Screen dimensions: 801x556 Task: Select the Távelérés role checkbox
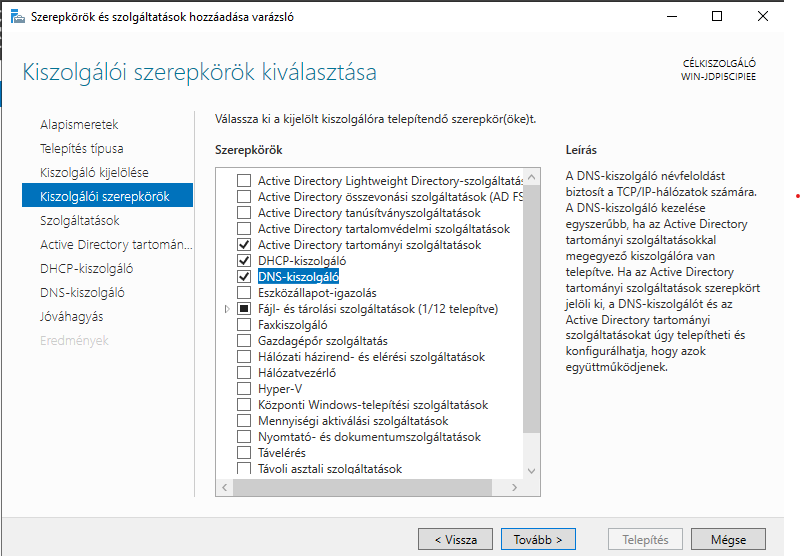coord(243,453)
